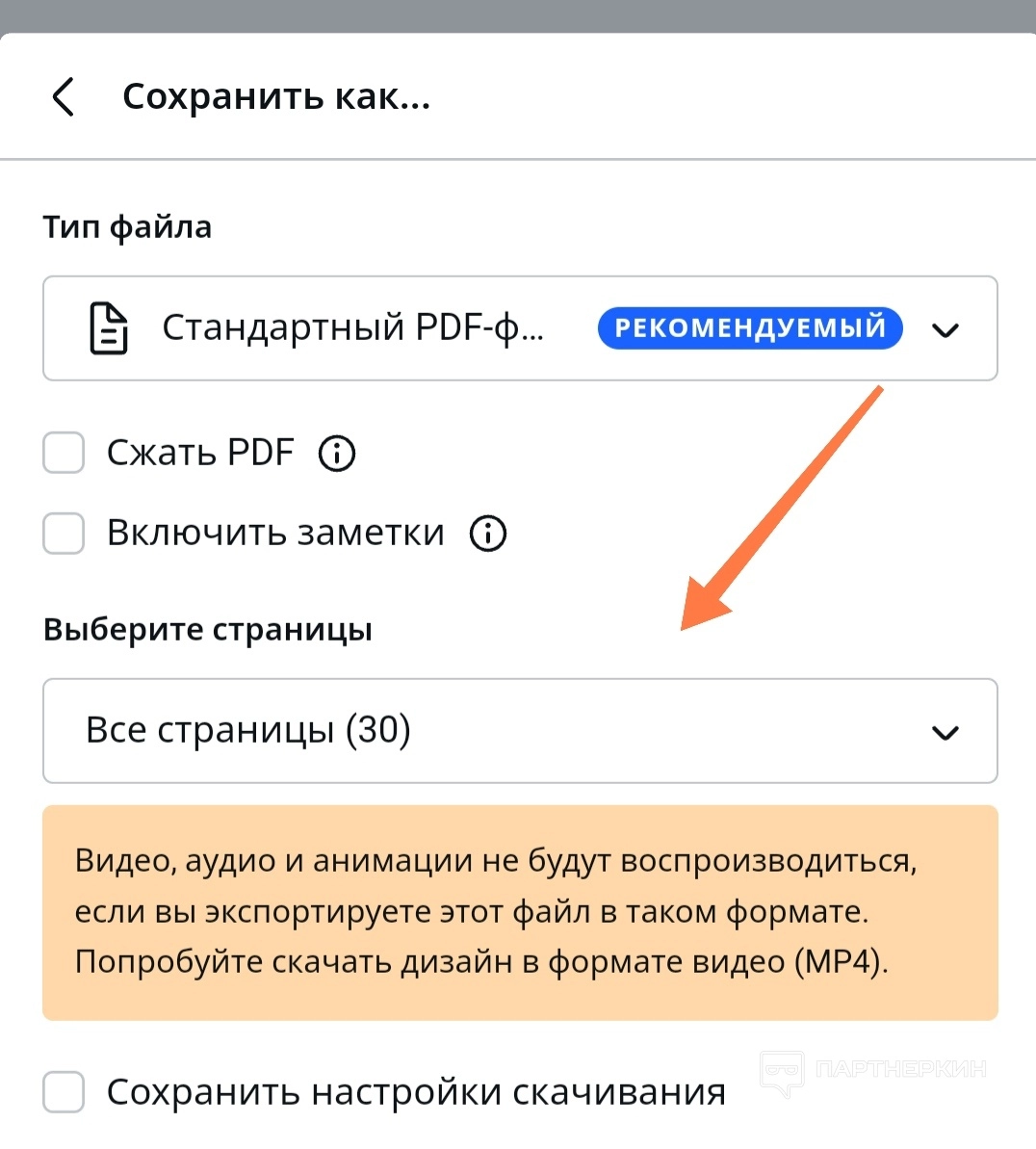Image resolution: width=1036 pixels, height=1149 pixels.
Task: Click the Партнеркин watermark logo icon
Action: (781, 1073)
